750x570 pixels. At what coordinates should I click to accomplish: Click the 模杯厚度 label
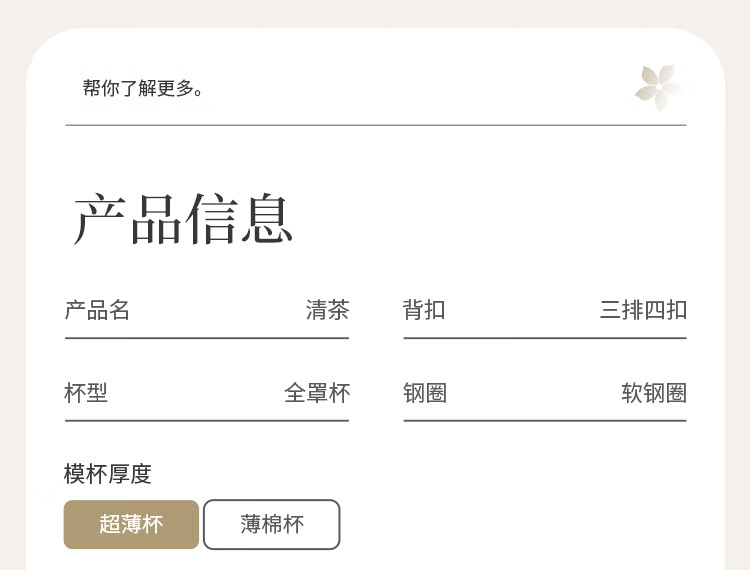(x=108, y=474)
